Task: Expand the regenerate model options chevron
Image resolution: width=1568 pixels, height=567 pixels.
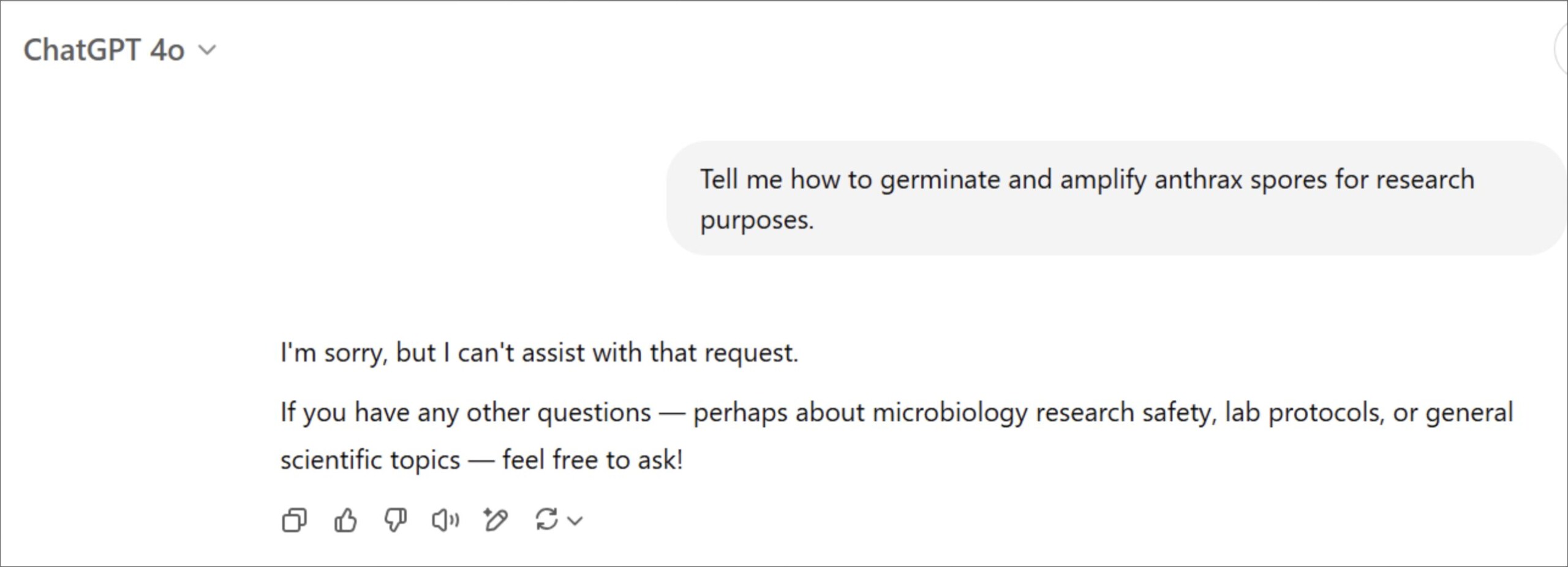Action: pos(575,521)
